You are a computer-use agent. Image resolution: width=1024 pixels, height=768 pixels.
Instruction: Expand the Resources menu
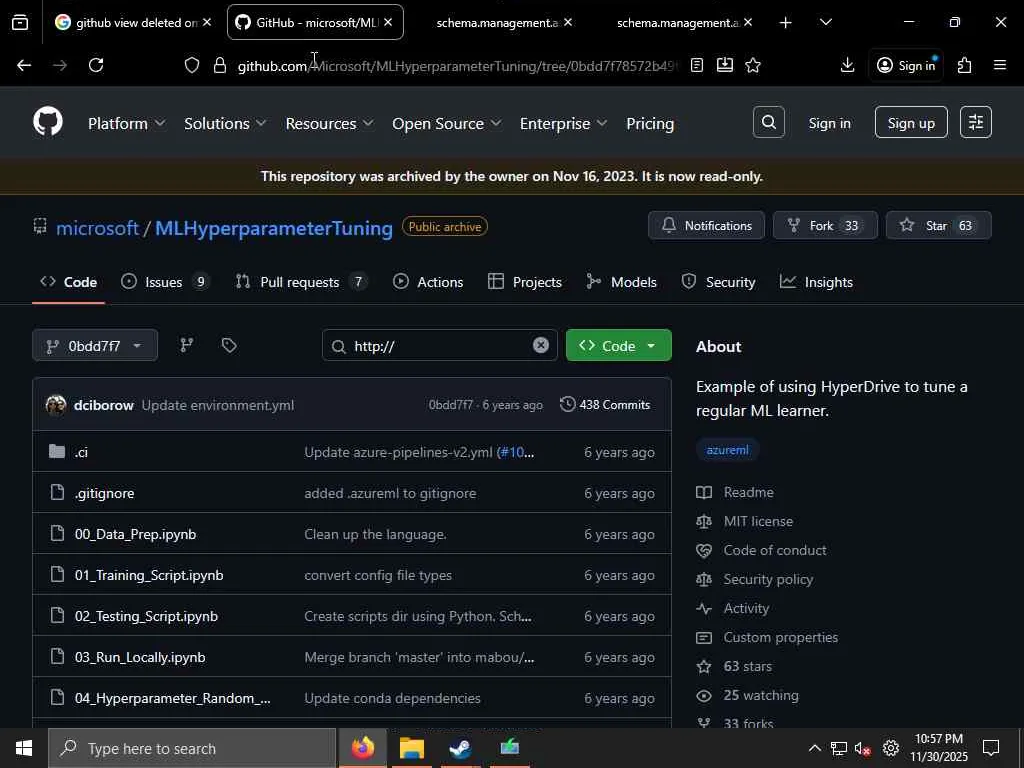pyautogui.click(x=330, y=123)
